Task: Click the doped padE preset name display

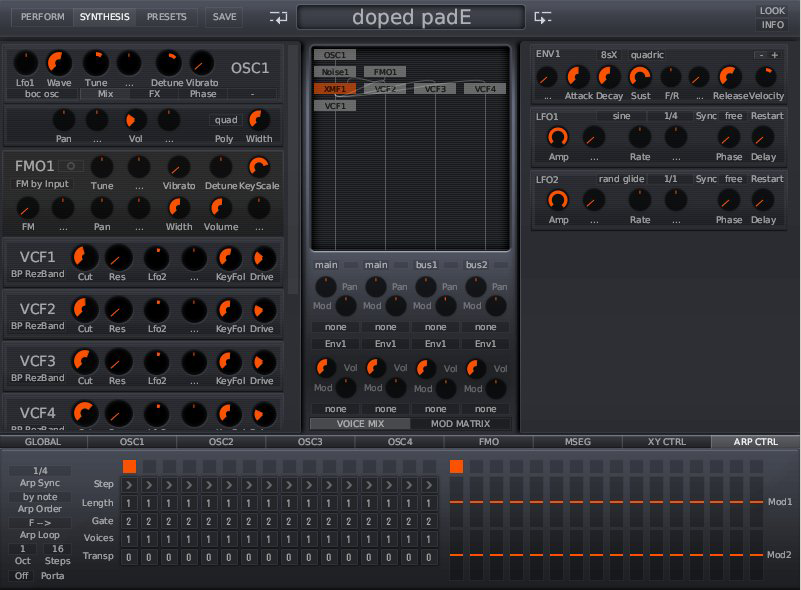Action: (x=411, y=17)
